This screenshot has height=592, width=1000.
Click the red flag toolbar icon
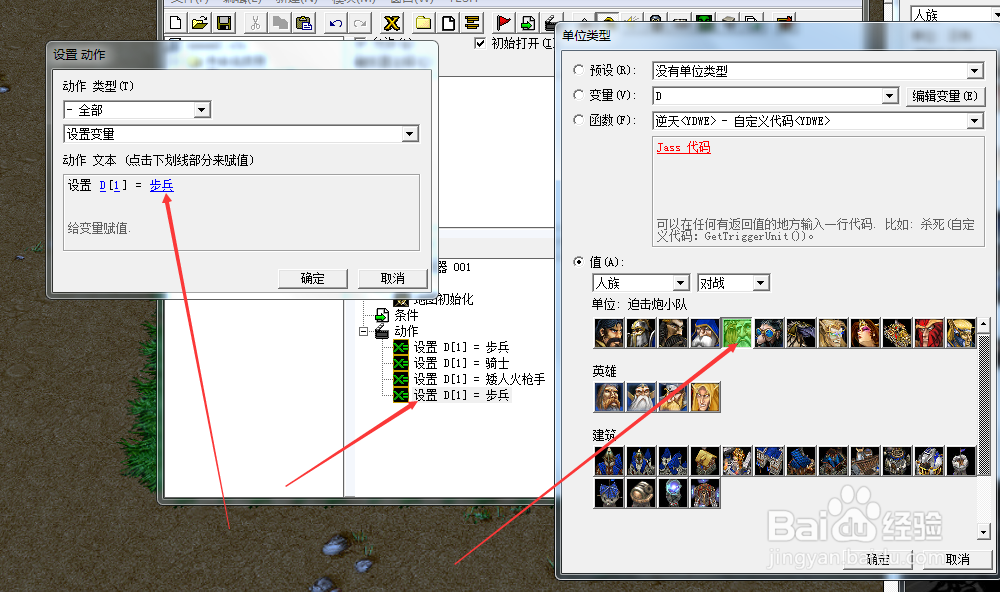click(x=504, y=24)
